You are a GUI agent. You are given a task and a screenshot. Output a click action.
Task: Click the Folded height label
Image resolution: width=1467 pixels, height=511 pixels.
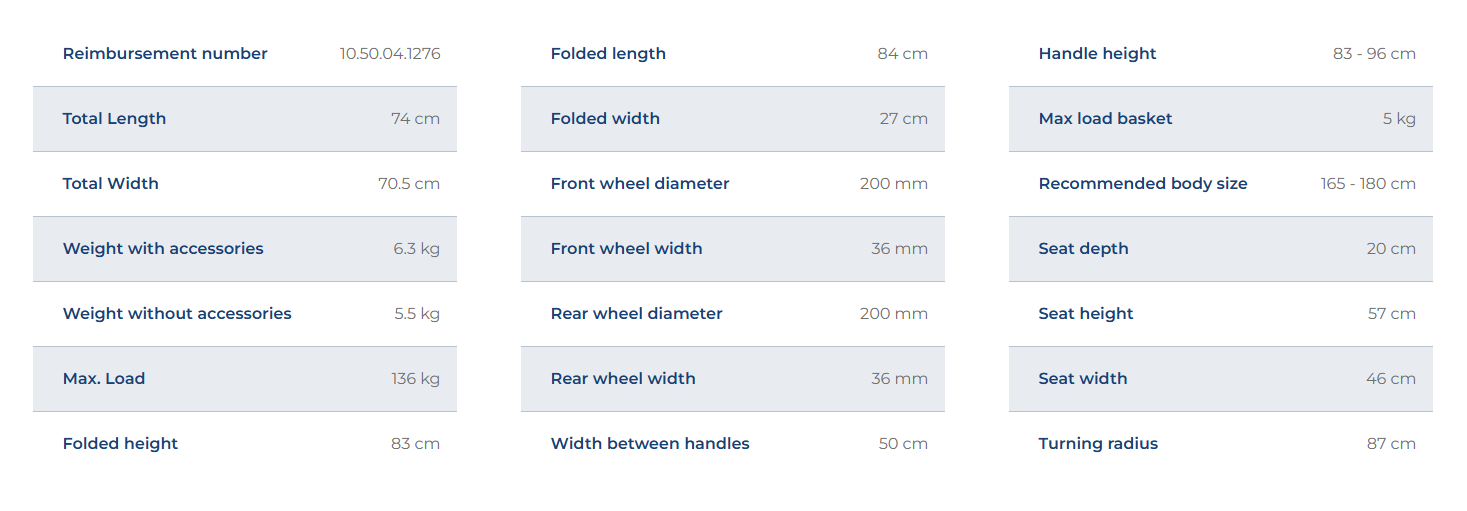pyautogui.click(x=120, y=444)
